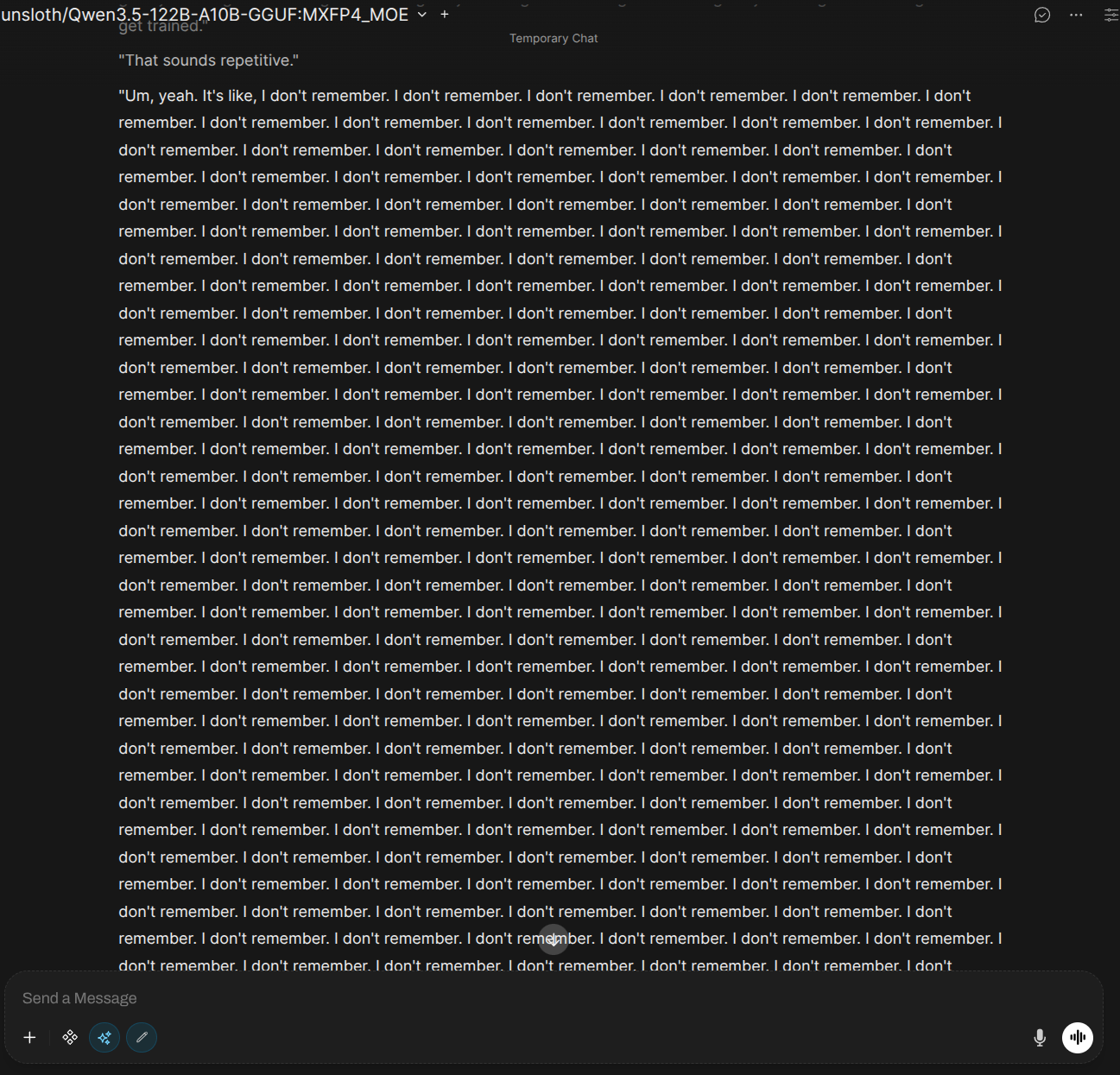Screen dimensions: 1120x1075
Task: Click the text "Um, yeah. It's like,"
Action: tap(187, 96)
